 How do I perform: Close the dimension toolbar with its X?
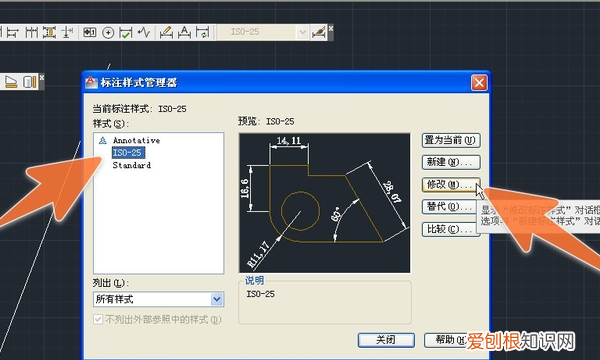pyautogui.click(x=331, y=28)
